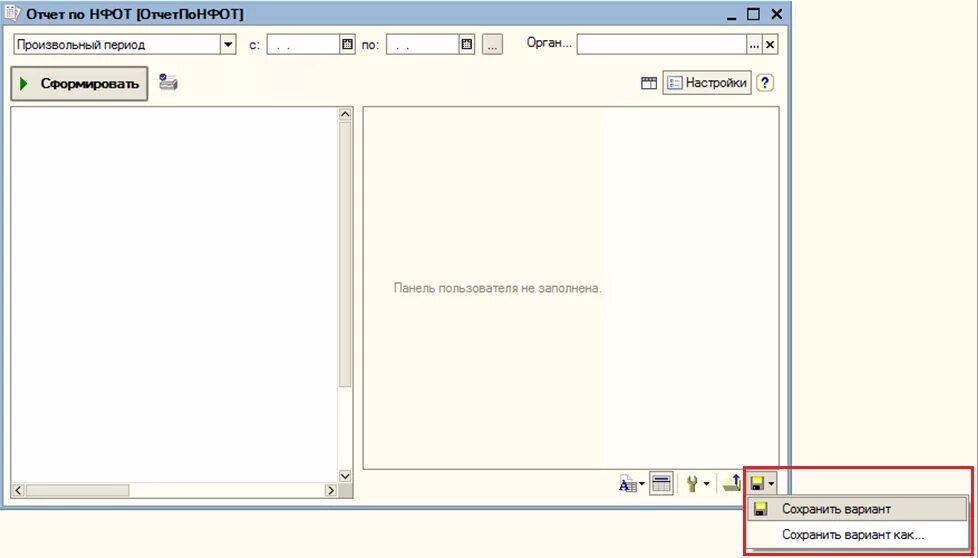978x558 pixels.
Task: Select the Сохранить вариант menu item
Action: 857,509
